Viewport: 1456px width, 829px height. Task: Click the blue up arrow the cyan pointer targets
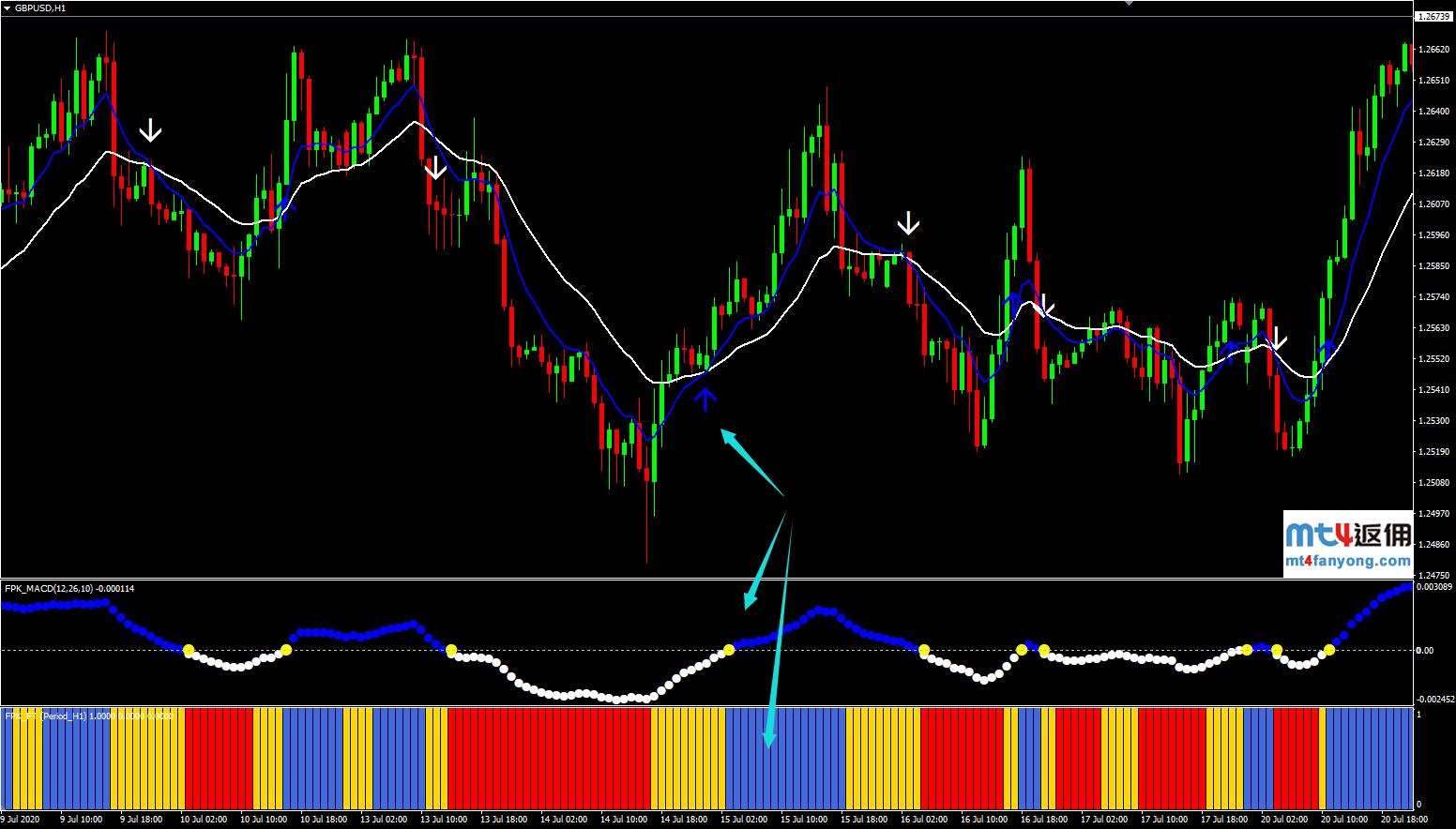pyautogui.click(x=705, y=400)
